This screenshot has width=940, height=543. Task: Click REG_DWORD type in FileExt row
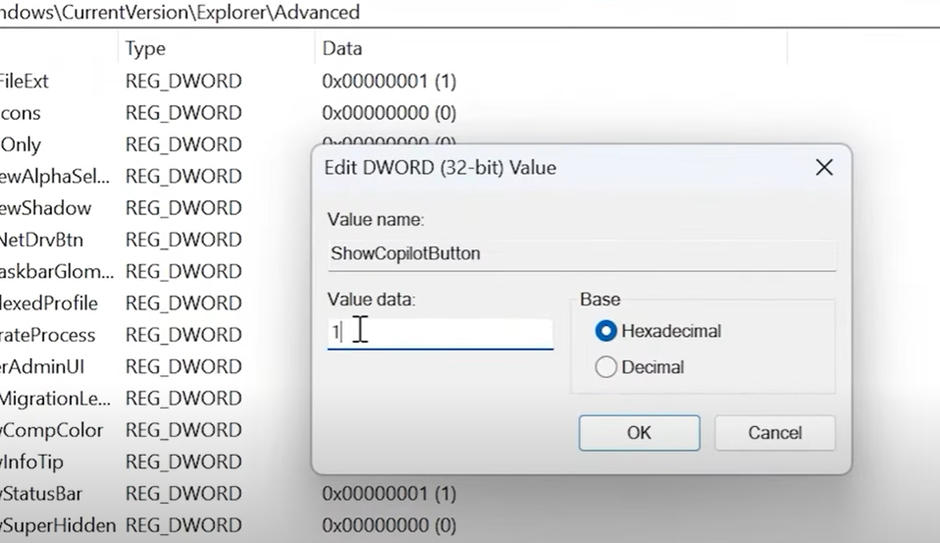click(x=183, y=81)
